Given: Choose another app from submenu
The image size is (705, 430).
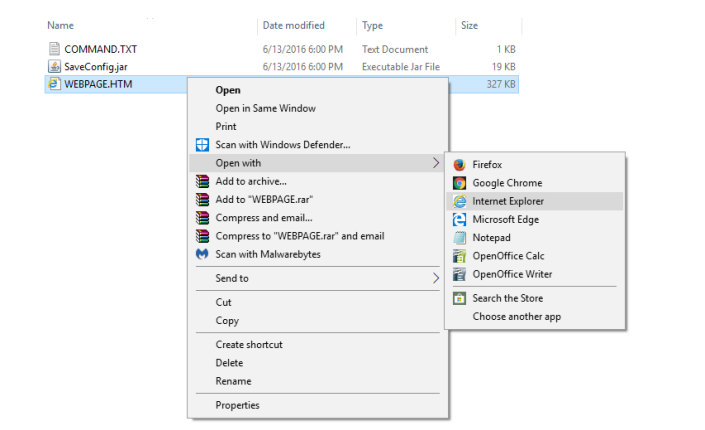Looking at the screenshot, I should (x=516, y=317).
